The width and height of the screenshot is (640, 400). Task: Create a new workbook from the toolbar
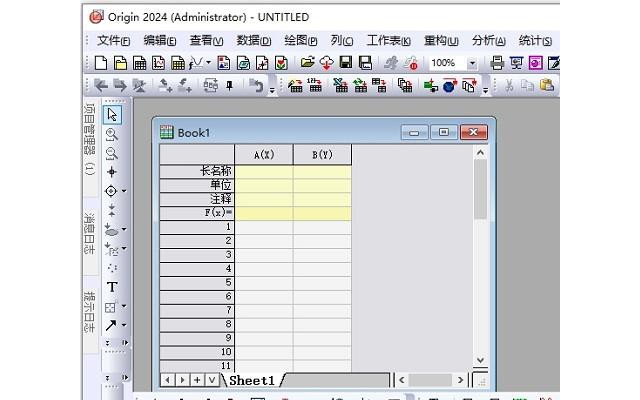click(x=140, y=63)
